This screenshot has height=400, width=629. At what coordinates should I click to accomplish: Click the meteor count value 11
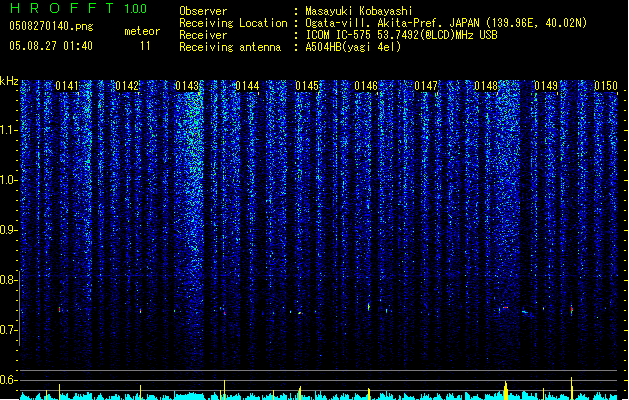pyautogui.click(x=145, y=46)
